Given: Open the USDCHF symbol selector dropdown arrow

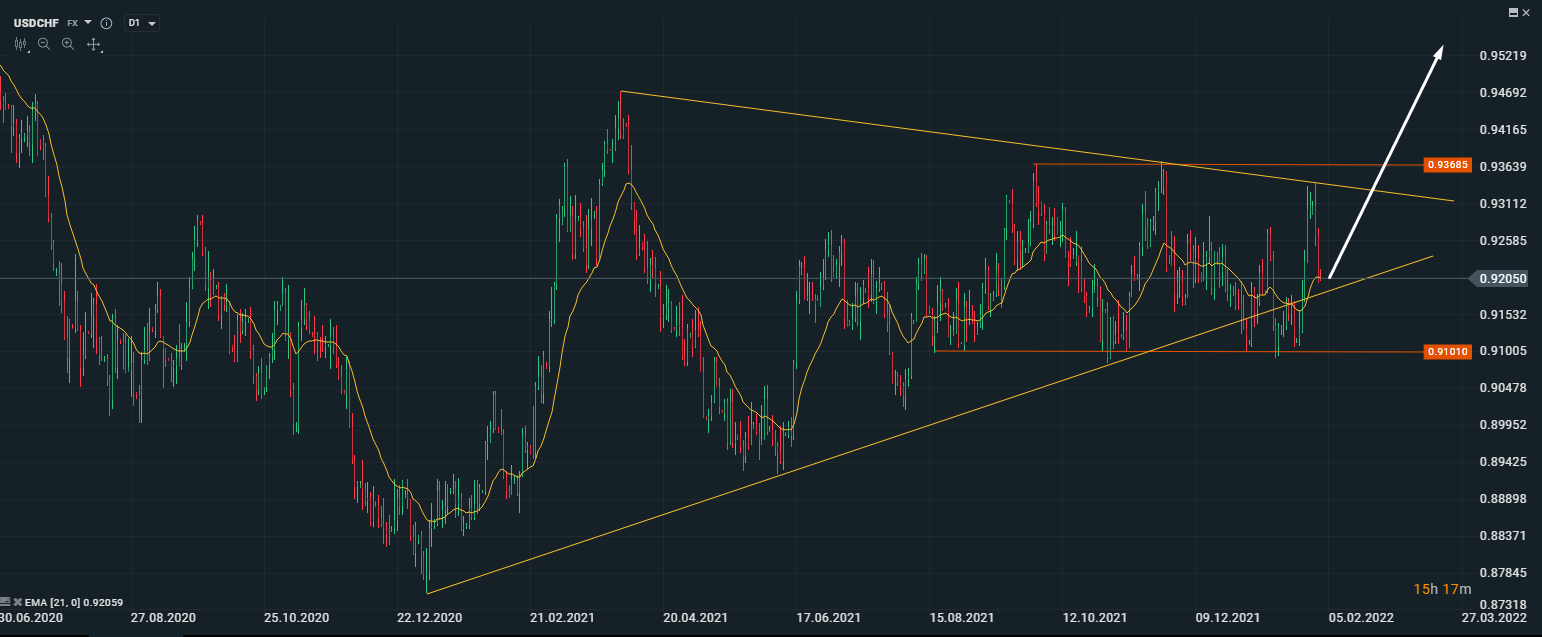Looking at the screenshot, I should (89, 22).
